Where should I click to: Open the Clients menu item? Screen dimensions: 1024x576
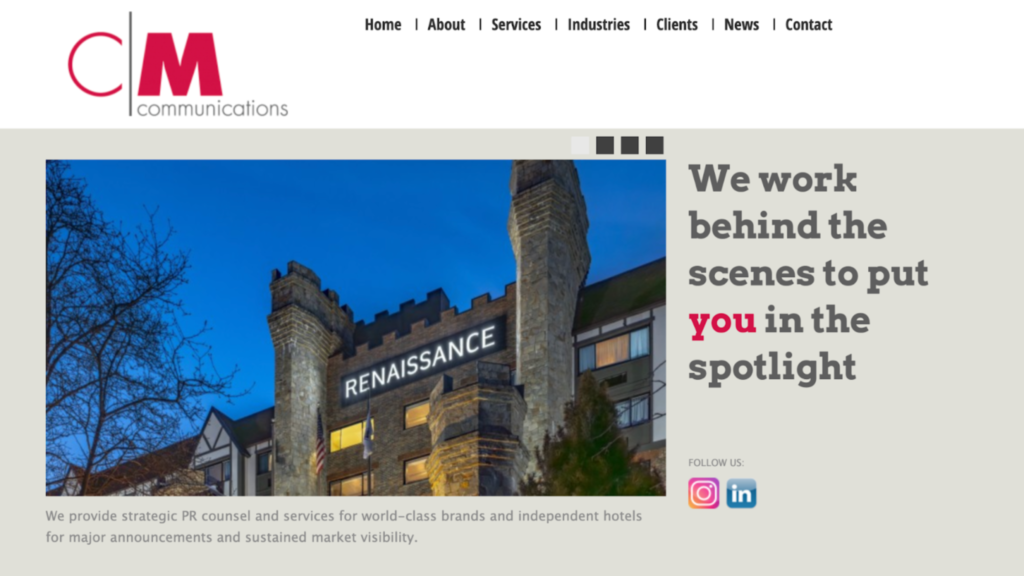pyautogui.click(x=677, y=25)
